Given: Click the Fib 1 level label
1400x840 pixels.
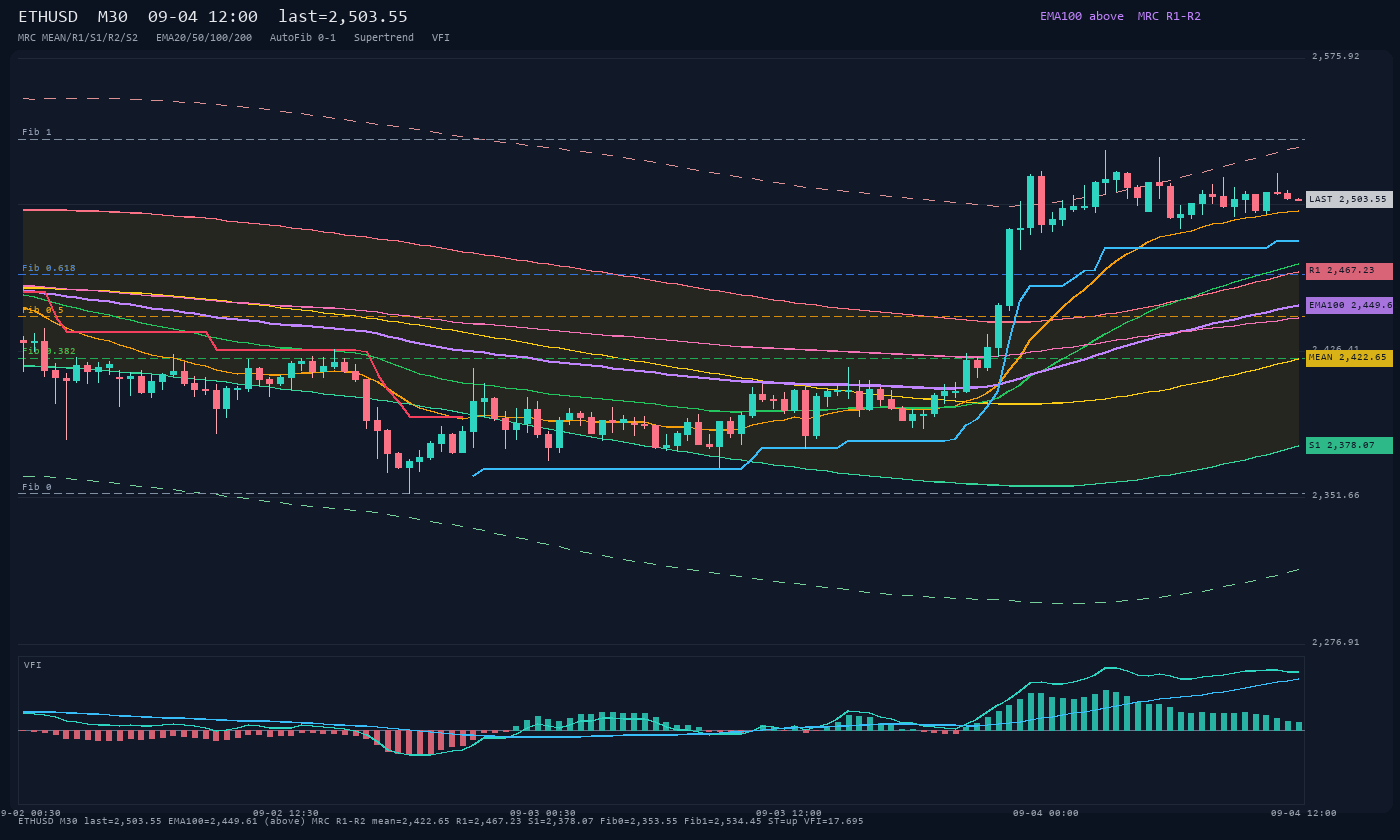Looking at the screenshot, I should [x=37, y=132].
